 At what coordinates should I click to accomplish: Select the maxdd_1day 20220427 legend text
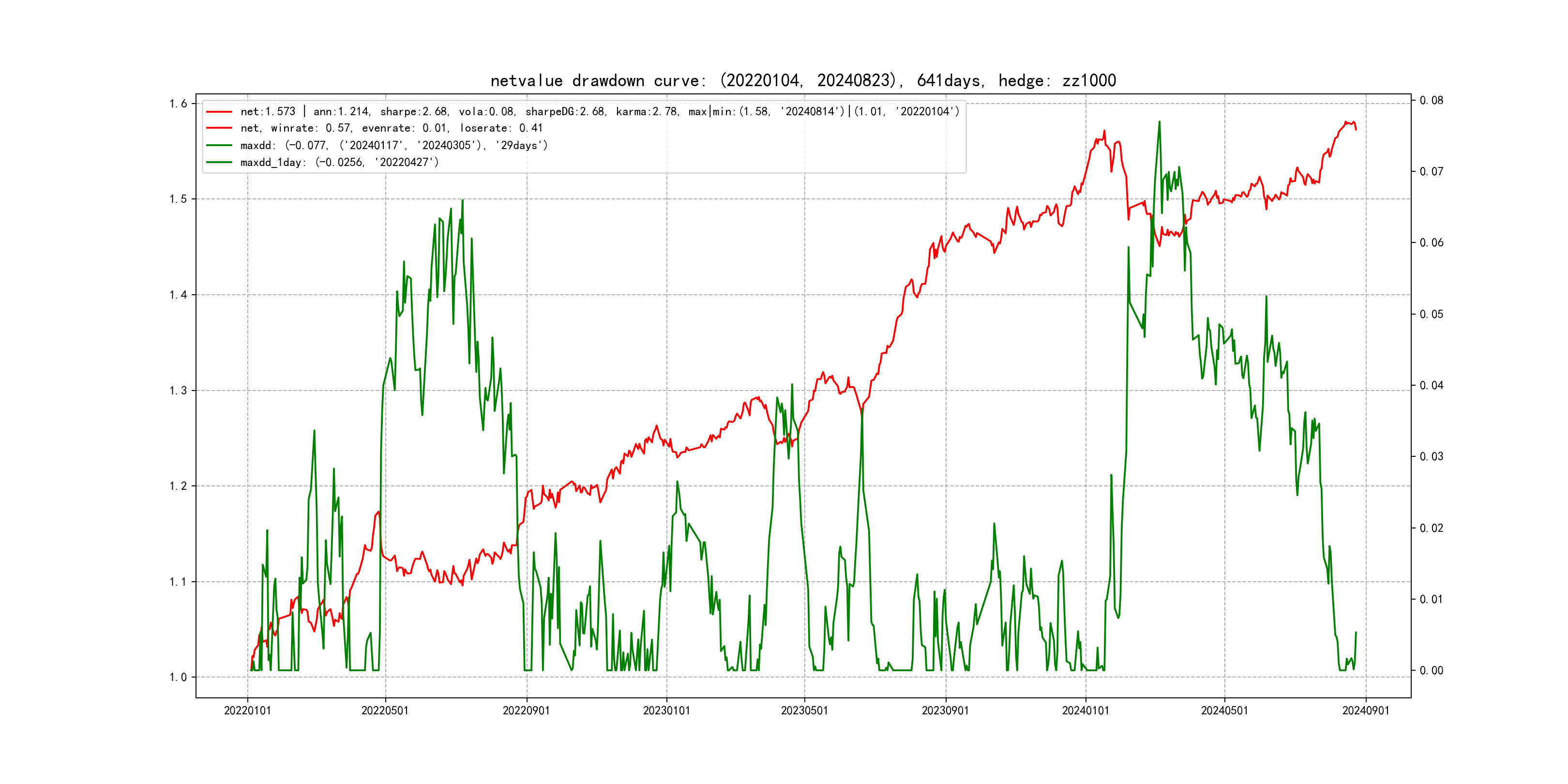(339, 163)
